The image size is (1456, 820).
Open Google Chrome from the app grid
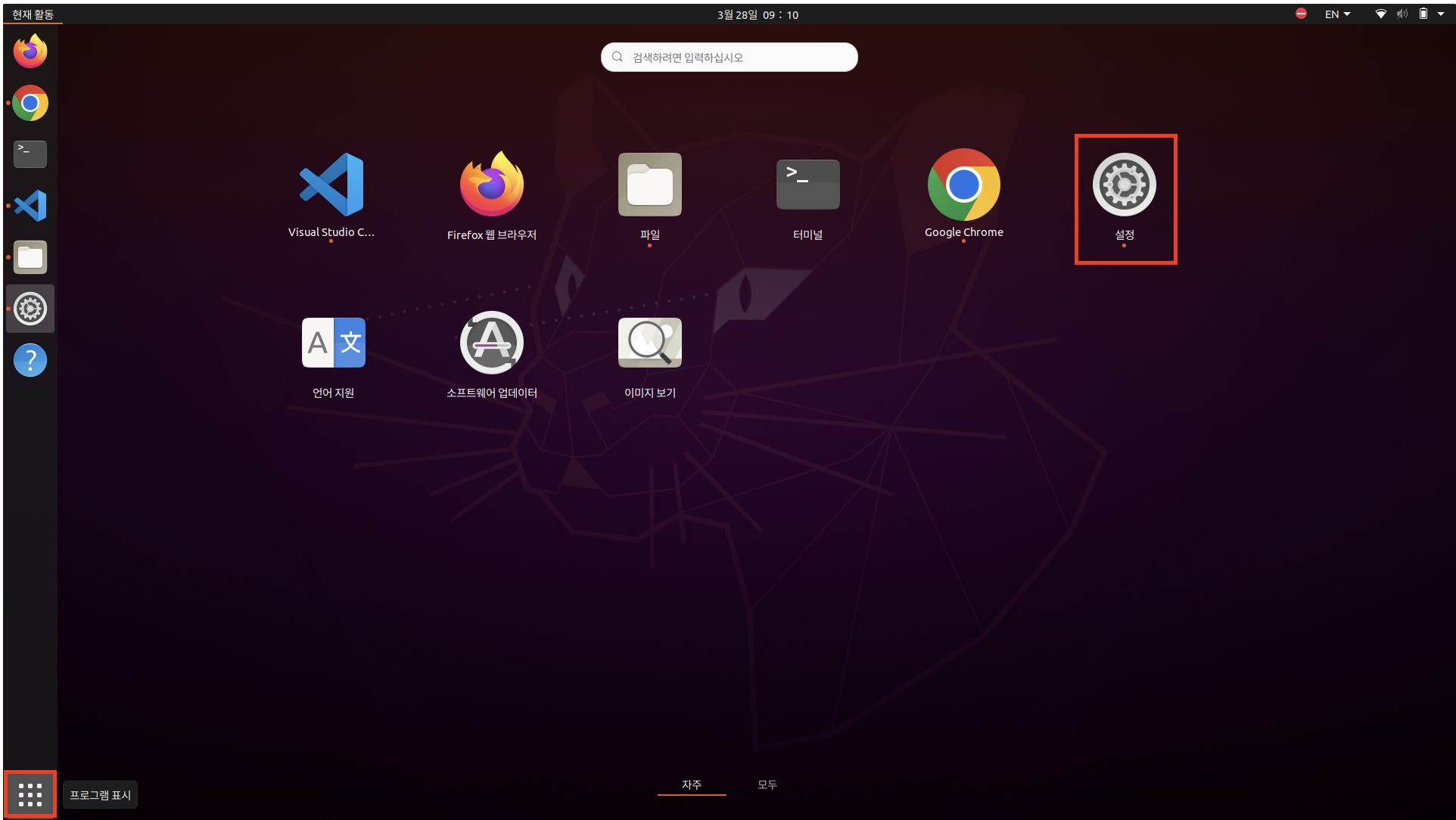click(x=963, y=185)
